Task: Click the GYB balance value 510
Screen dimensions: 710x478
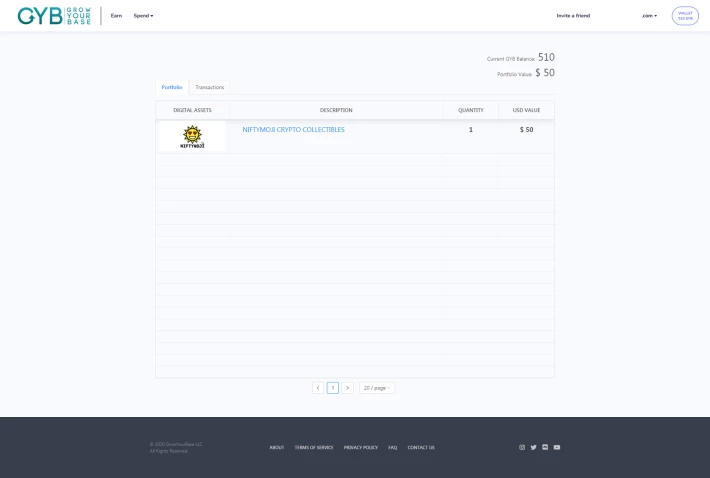Action: (x=547, y=57)
